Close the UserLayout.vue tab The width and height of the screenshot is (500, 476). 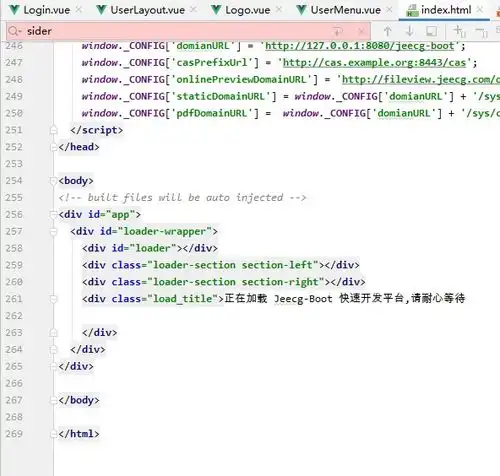pyautogui.click(x=193, y=10)
